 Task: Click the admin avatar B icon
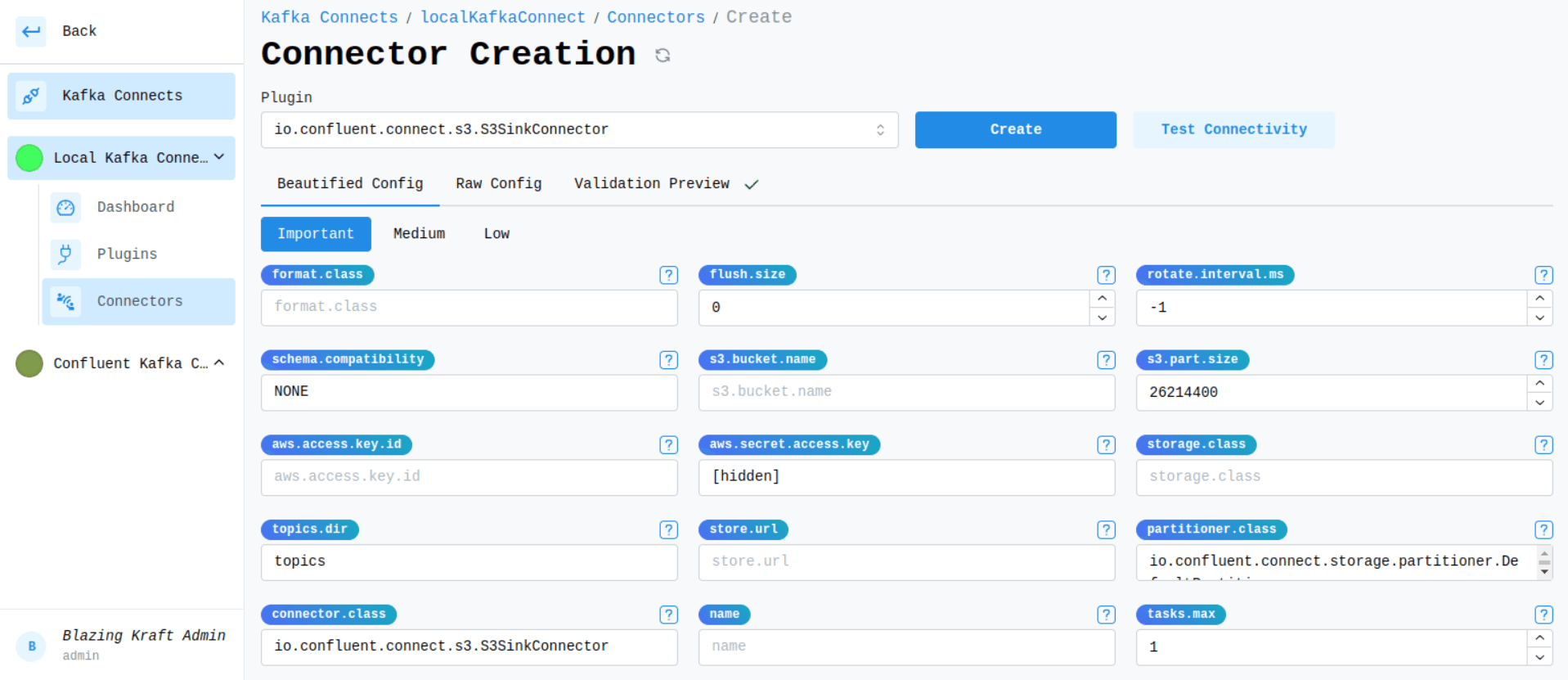point(32,646)
